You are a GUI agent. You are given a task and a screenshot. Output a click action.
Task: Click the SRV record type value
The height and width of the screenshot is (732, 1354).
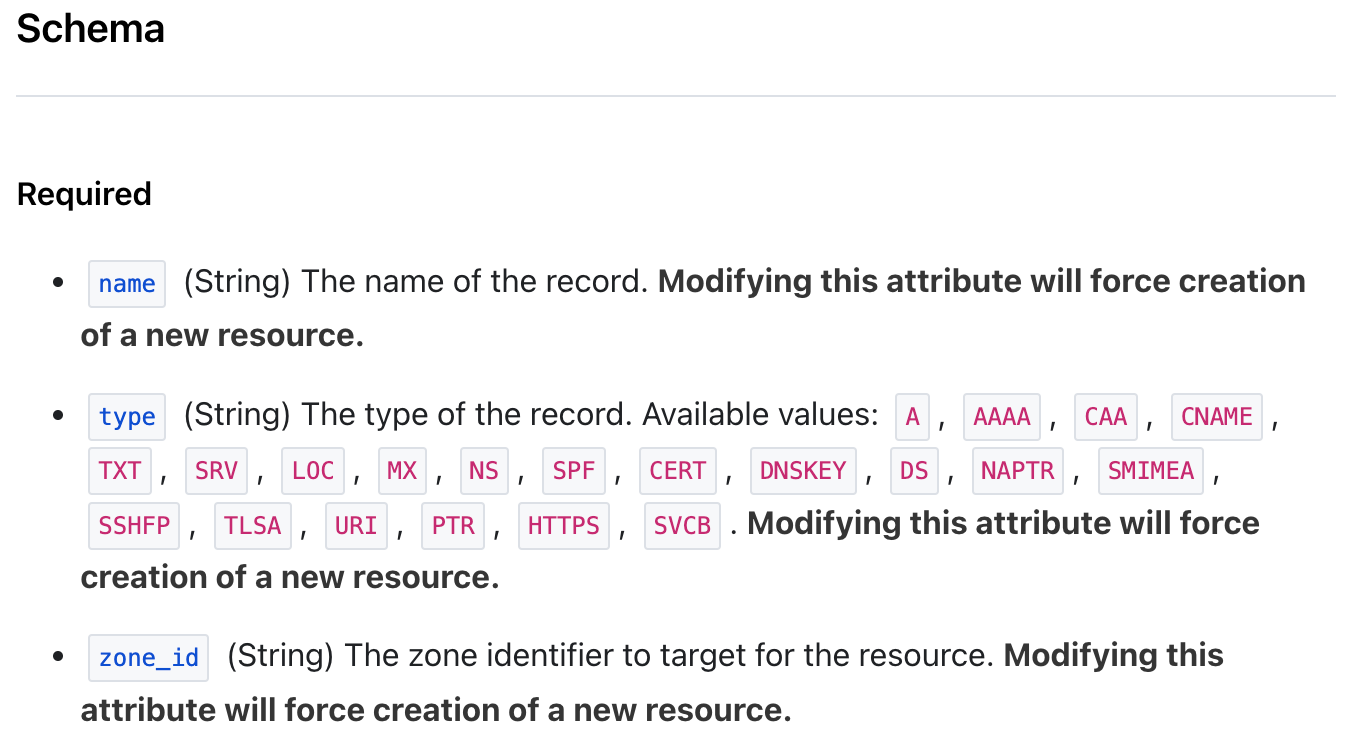(216, 471)
